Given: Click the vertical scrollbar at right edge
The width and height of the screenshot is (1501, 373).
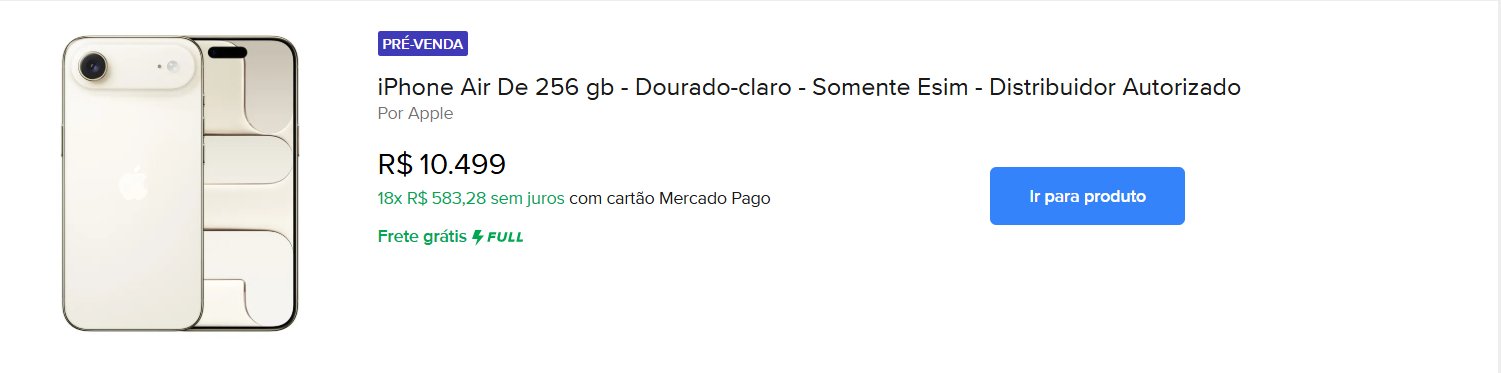Looking at the screenshot, I should click(1495, 186).
